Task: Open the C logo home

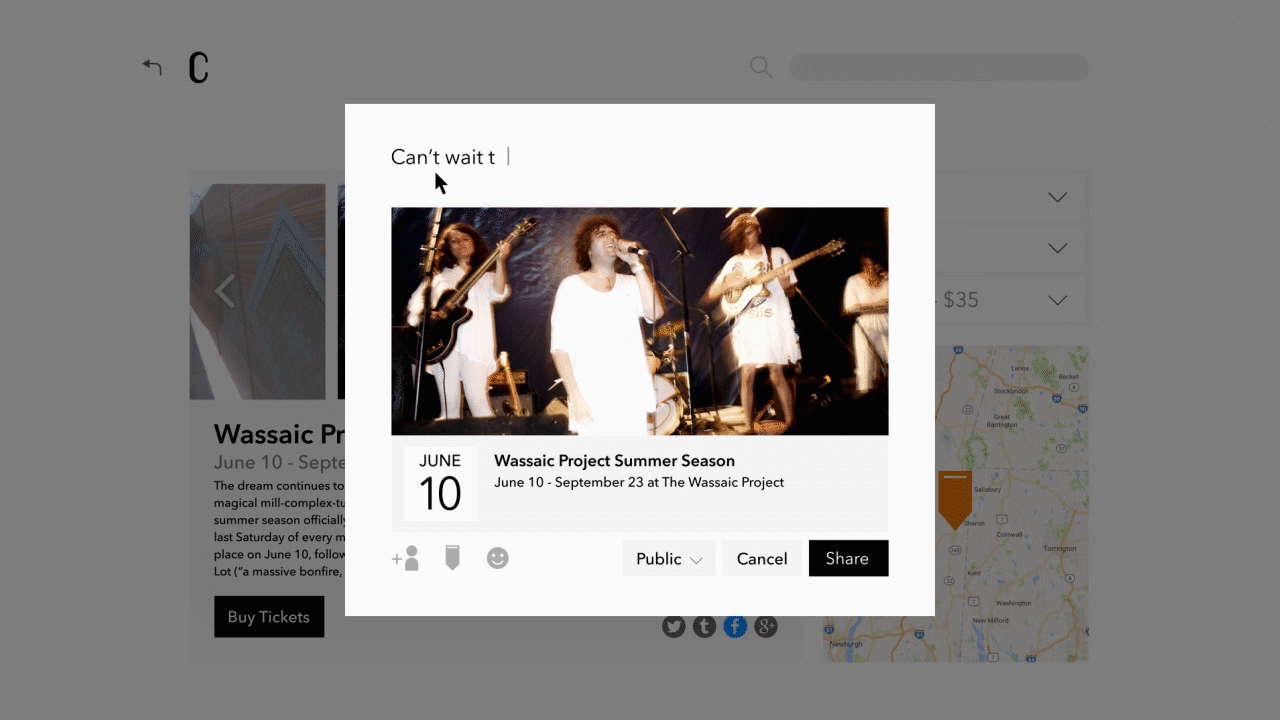Action: (199, 68)
